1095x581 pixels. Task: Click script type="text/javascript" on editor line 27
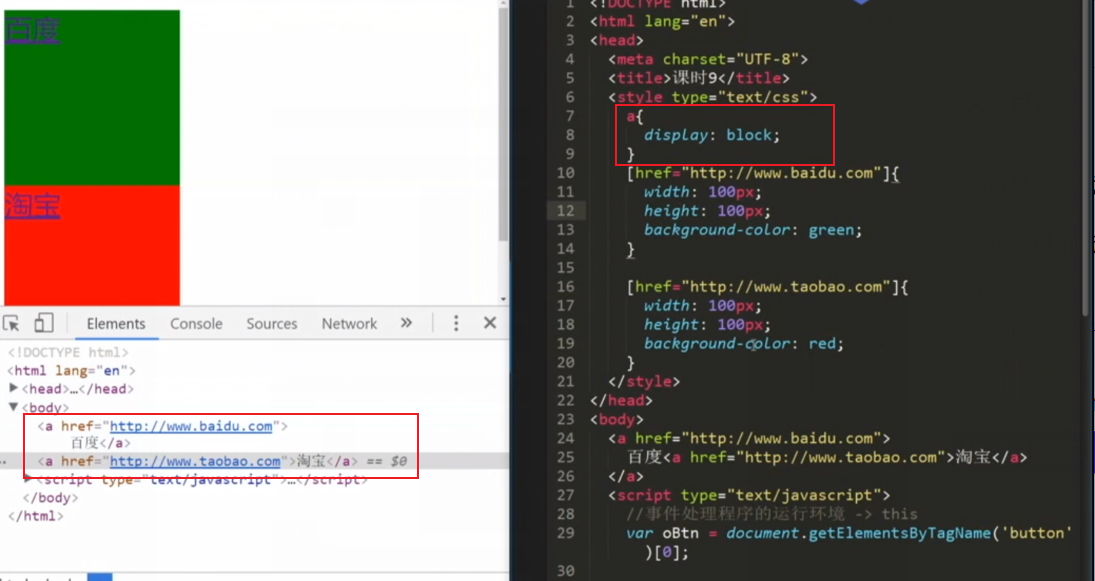pyautogui.click(x=749, y=495)
